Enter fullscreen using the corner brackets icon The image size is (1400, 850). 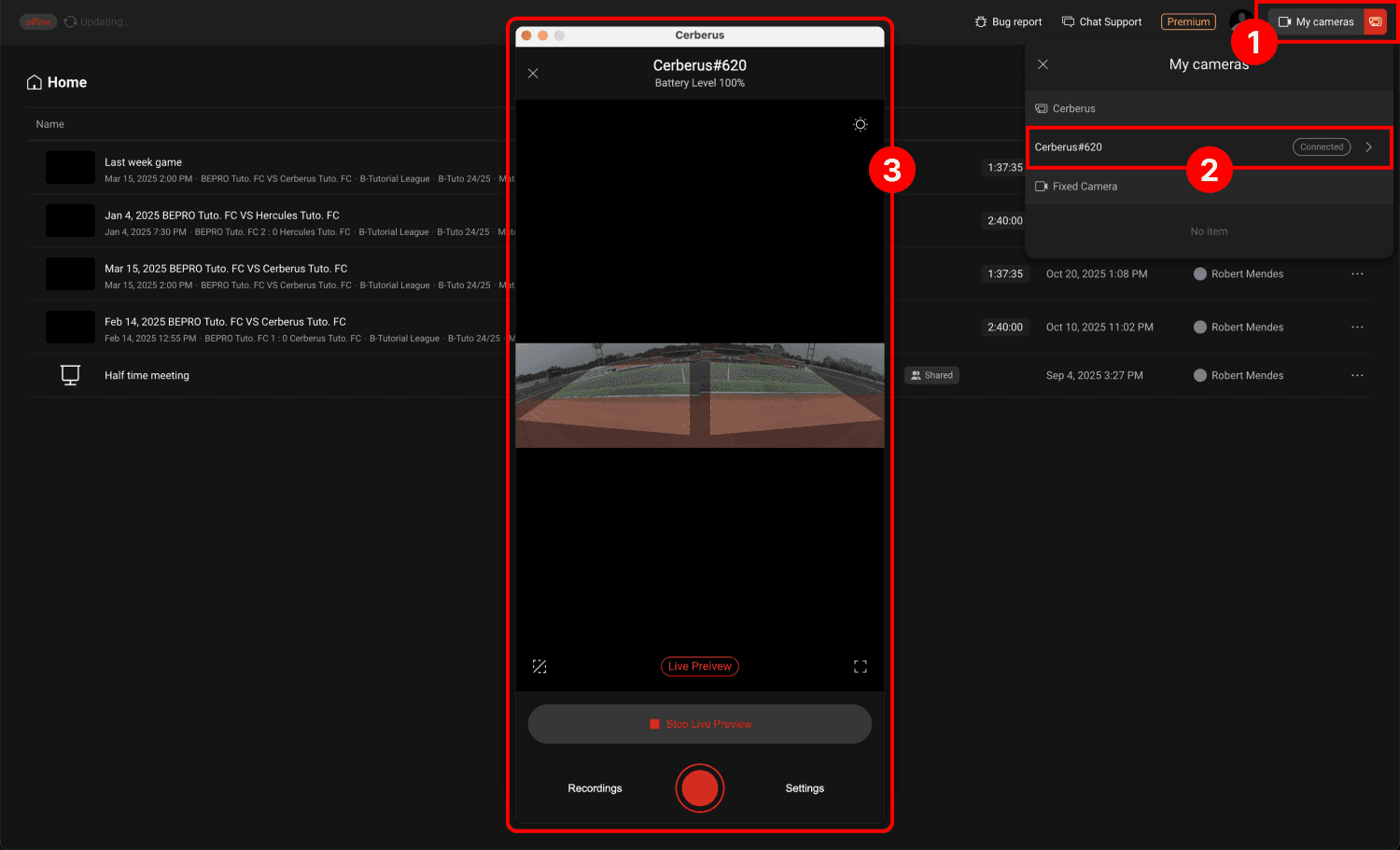[861, 666]
